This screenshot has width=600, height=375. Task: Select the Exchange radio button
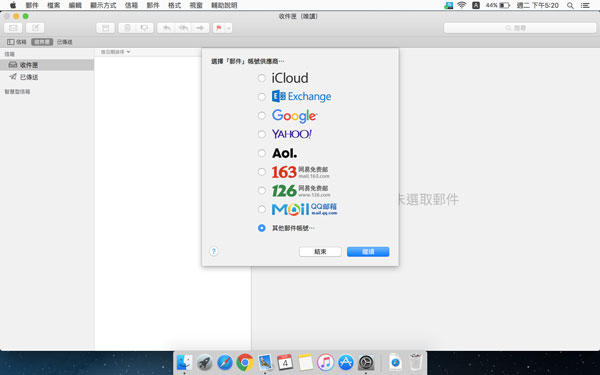(262, 97)
